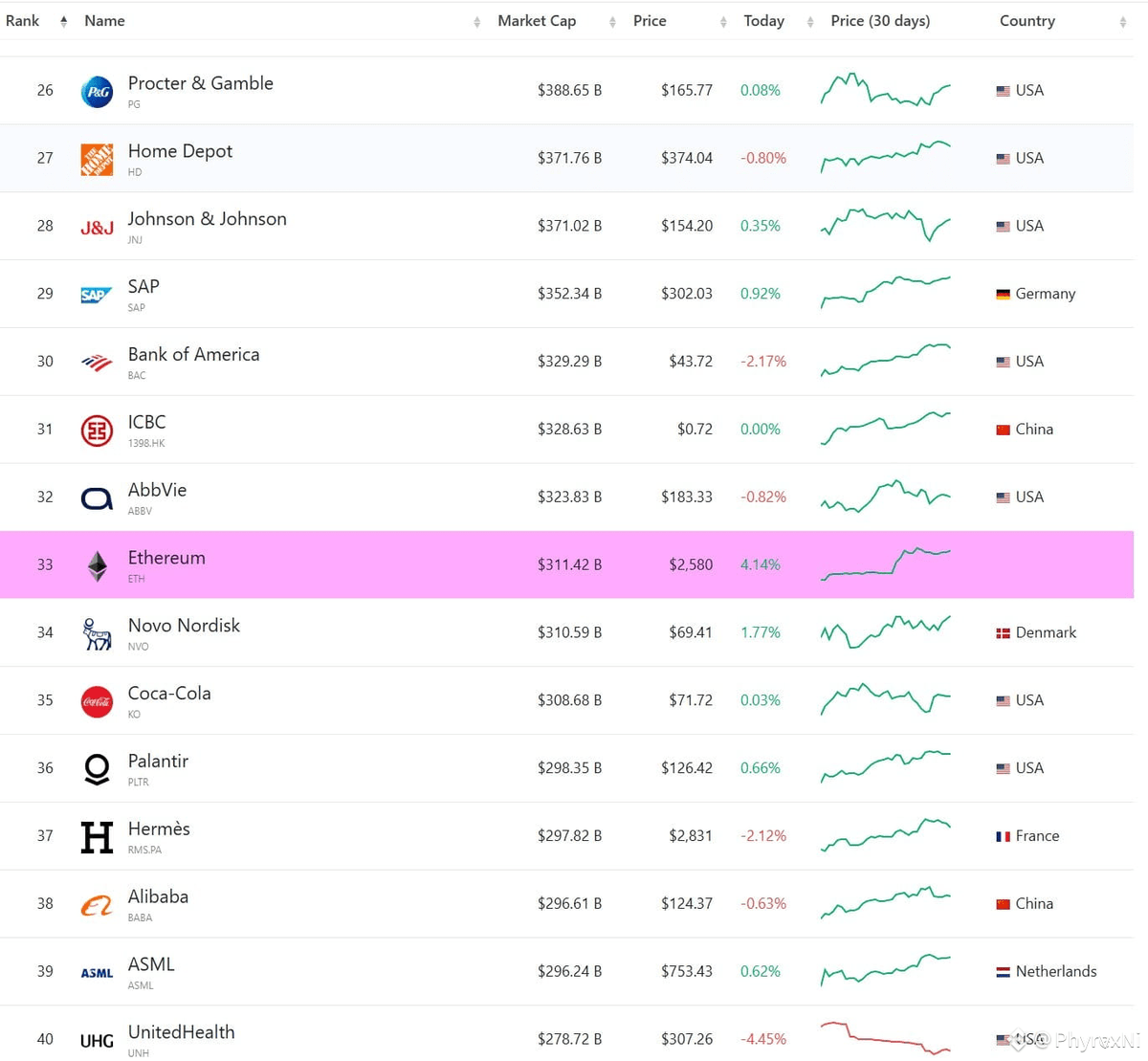Click the French flag next to France
Image resolution: width=1148 pixels, height=1061 pixels.
tap(1003, 836)
